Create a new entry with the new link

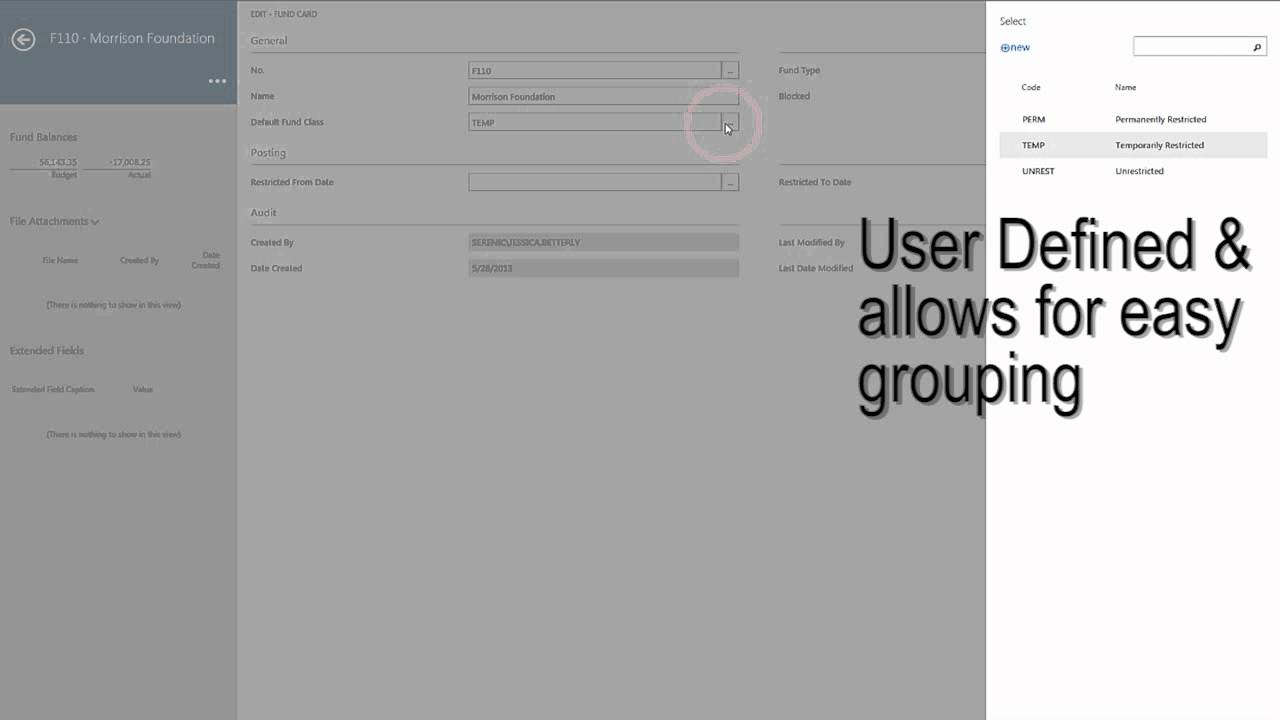[1015, 47]
